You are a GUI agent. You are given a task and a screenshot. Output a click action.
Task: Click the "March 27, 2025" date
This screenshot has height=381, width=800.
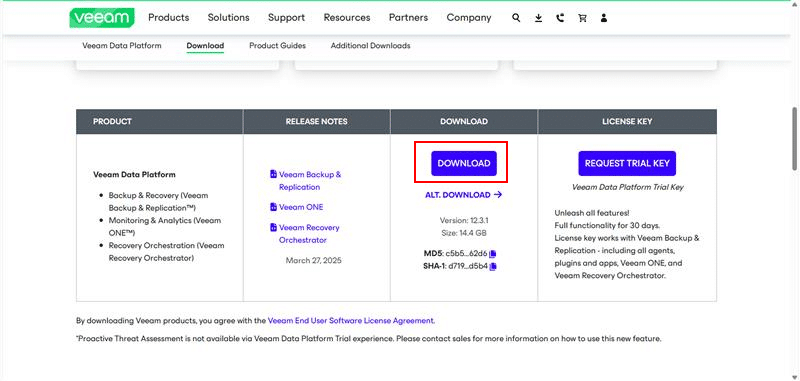(x=314, y=261)
